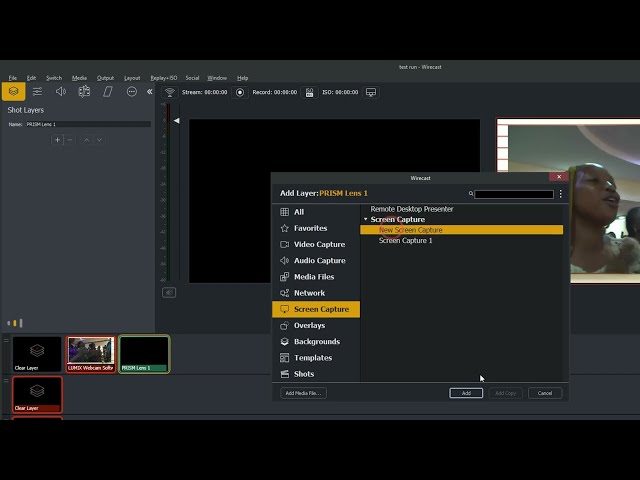The width and height of the screenshot is (640, 480).
Task: Open the Edit menu
Action: (31, 78)
